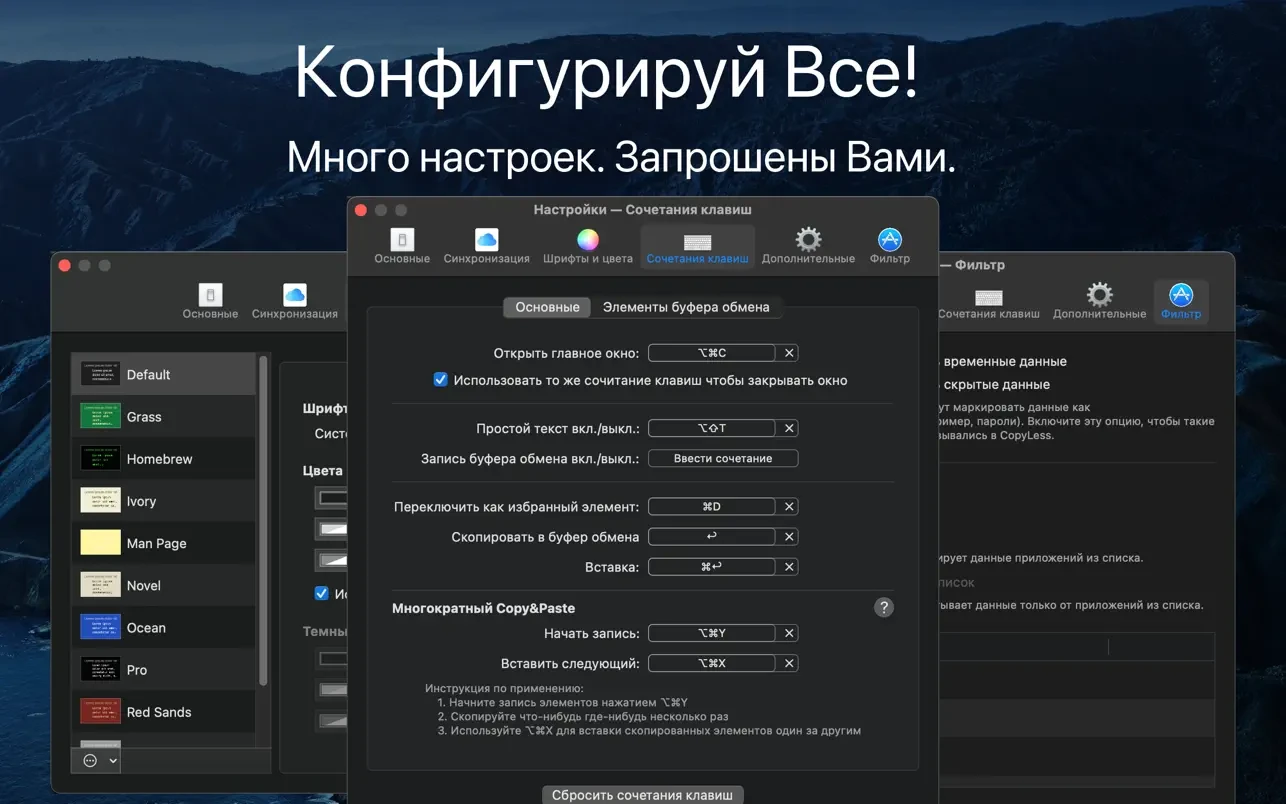The width and height of the screenshot is (1286, 804).
Task: Click the Начать запись shortcut field
Action: tap(712, 633)
